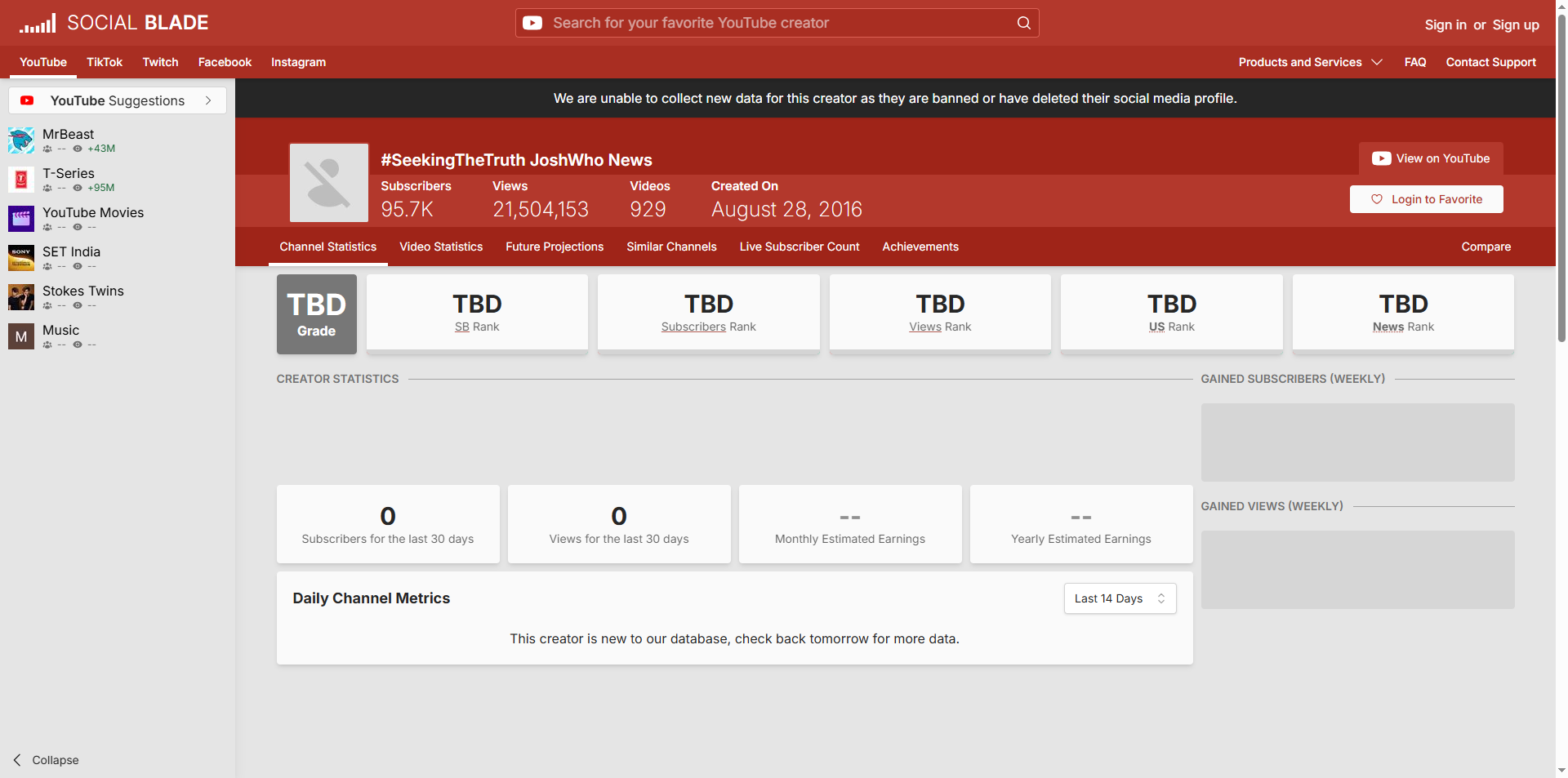Click the YouTube Movies channel icon
The height and width of the screenshot is (778, 1568).
tap(21, 219)
